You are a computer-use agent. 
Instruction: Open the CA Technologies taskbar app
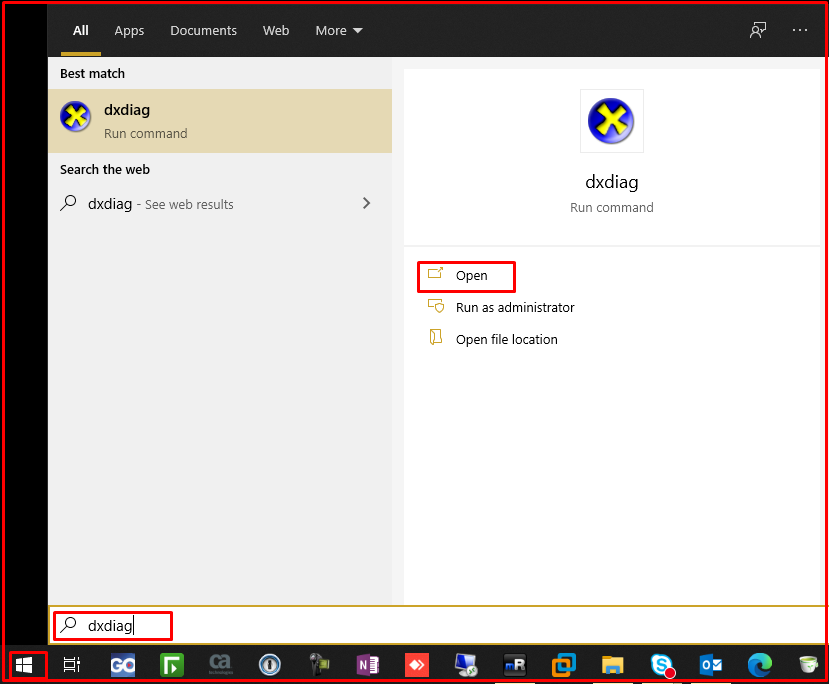point(220,664)
